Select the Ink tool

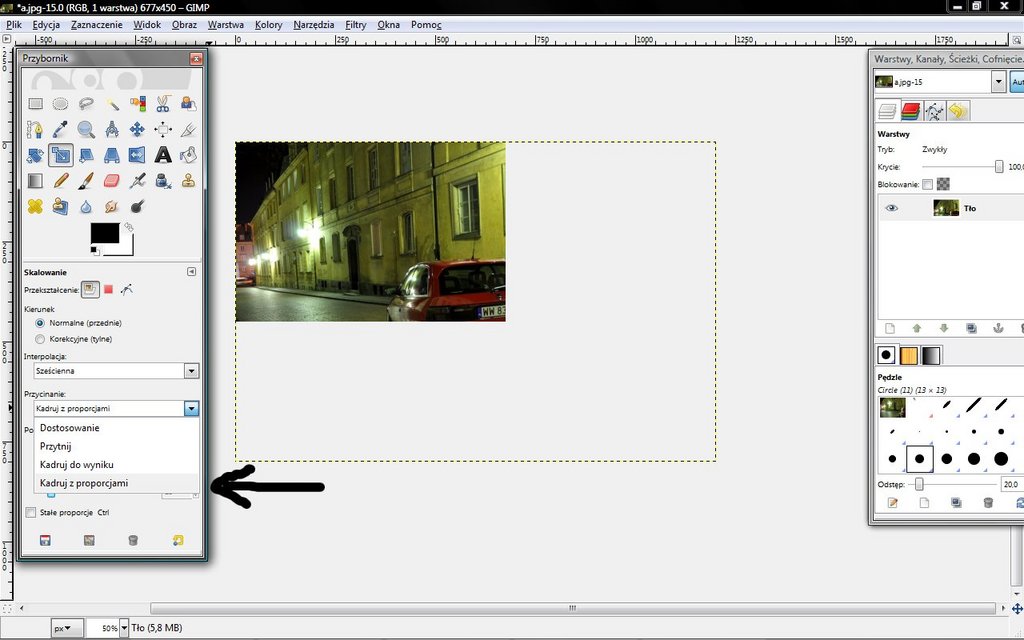[x=163, y=181]
